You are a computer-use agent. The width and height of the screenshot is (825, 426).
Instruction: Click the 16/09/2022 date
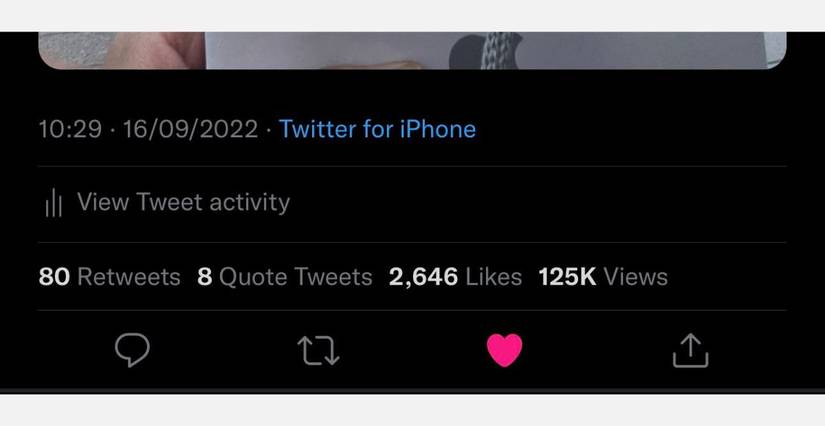point(190,129)
